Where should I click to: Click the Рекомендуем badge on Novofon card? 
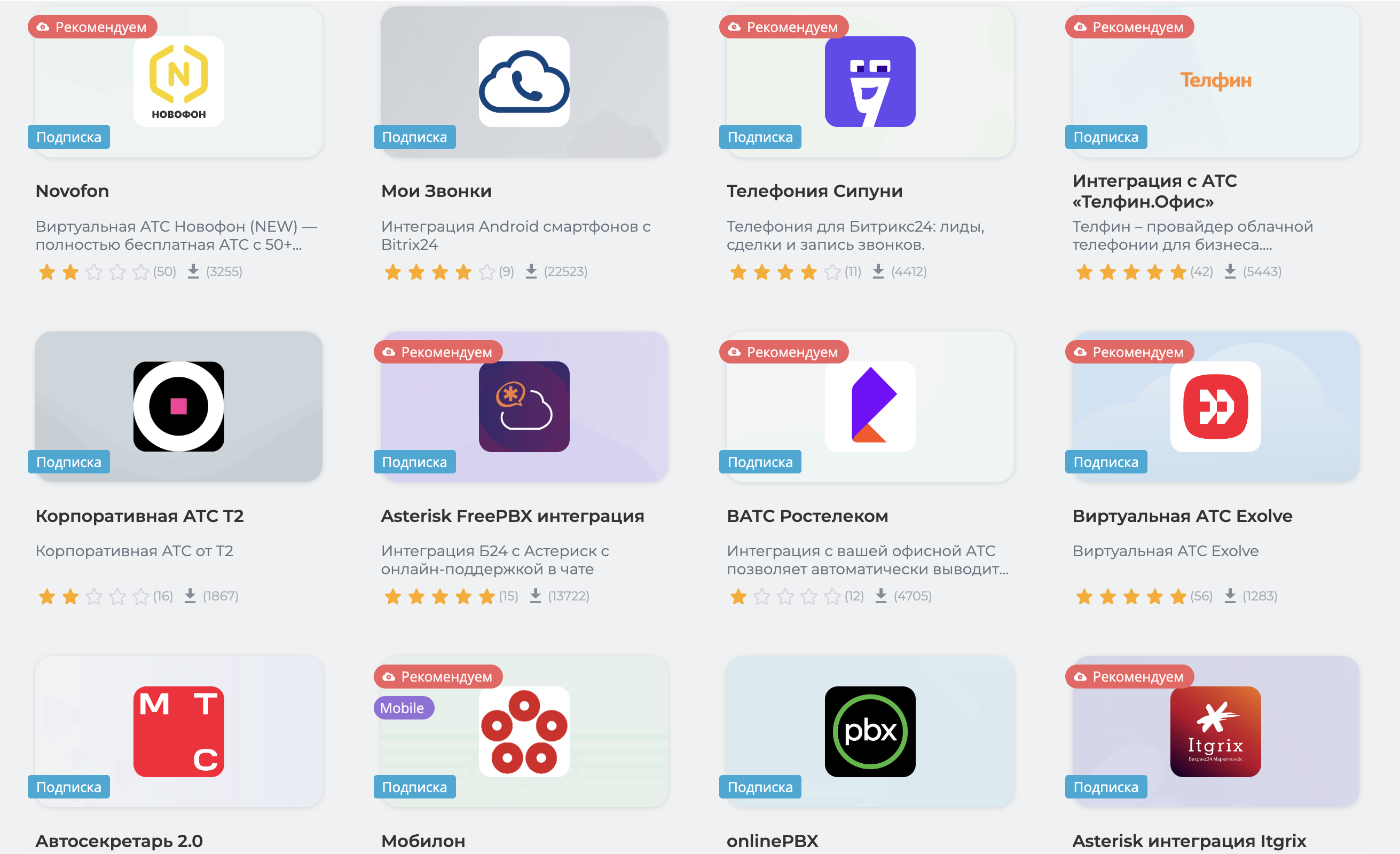[92, 27]
